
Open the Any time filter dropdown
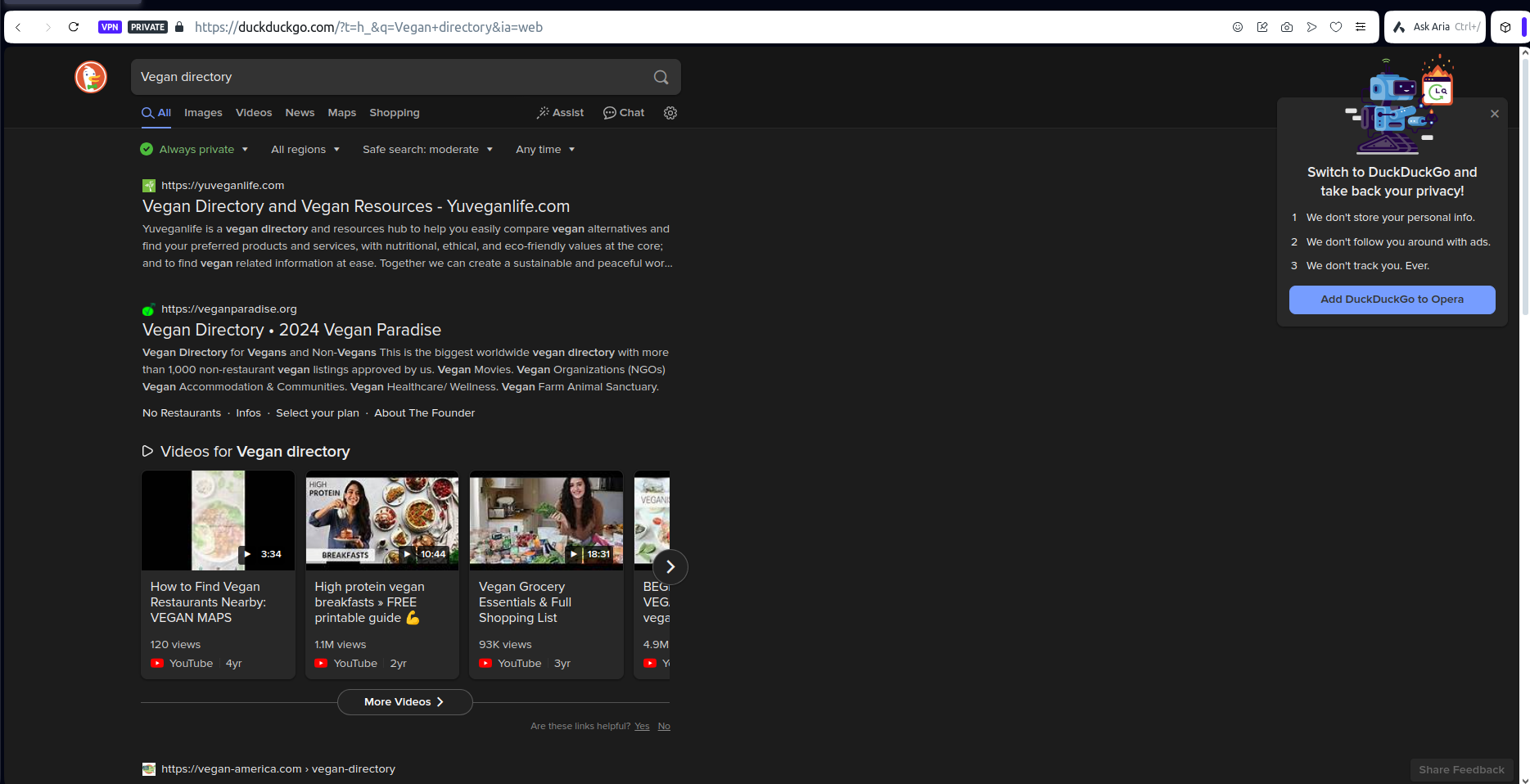coord(546,149)
